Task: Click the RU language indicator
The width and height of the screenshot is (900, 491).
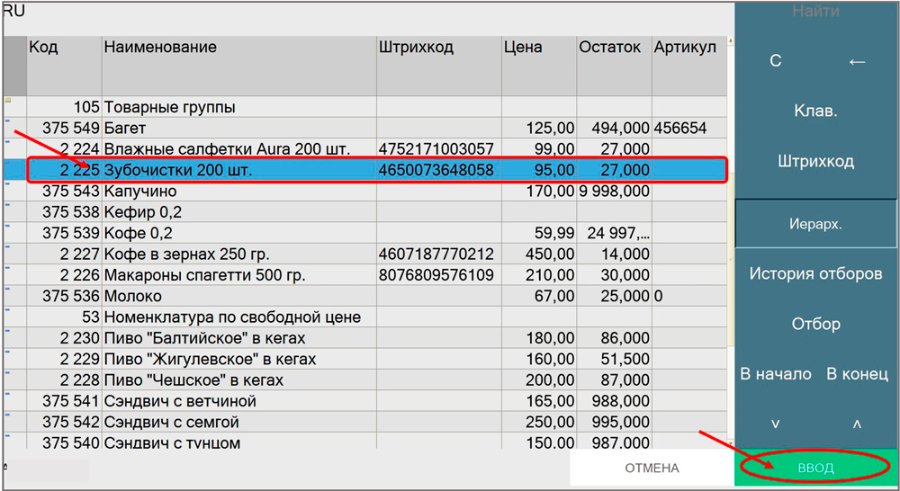Action: pyautogui.click(x=14, y=11)
